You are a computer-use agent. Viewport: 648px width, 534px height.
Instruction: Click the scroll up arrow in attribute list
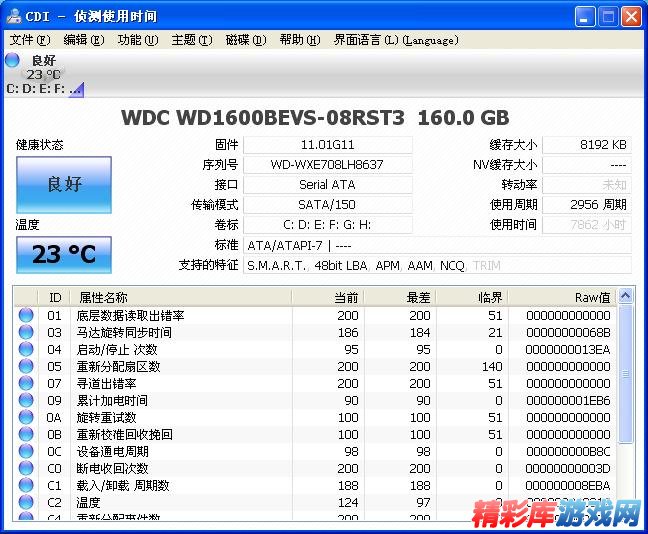pos(626,296)
